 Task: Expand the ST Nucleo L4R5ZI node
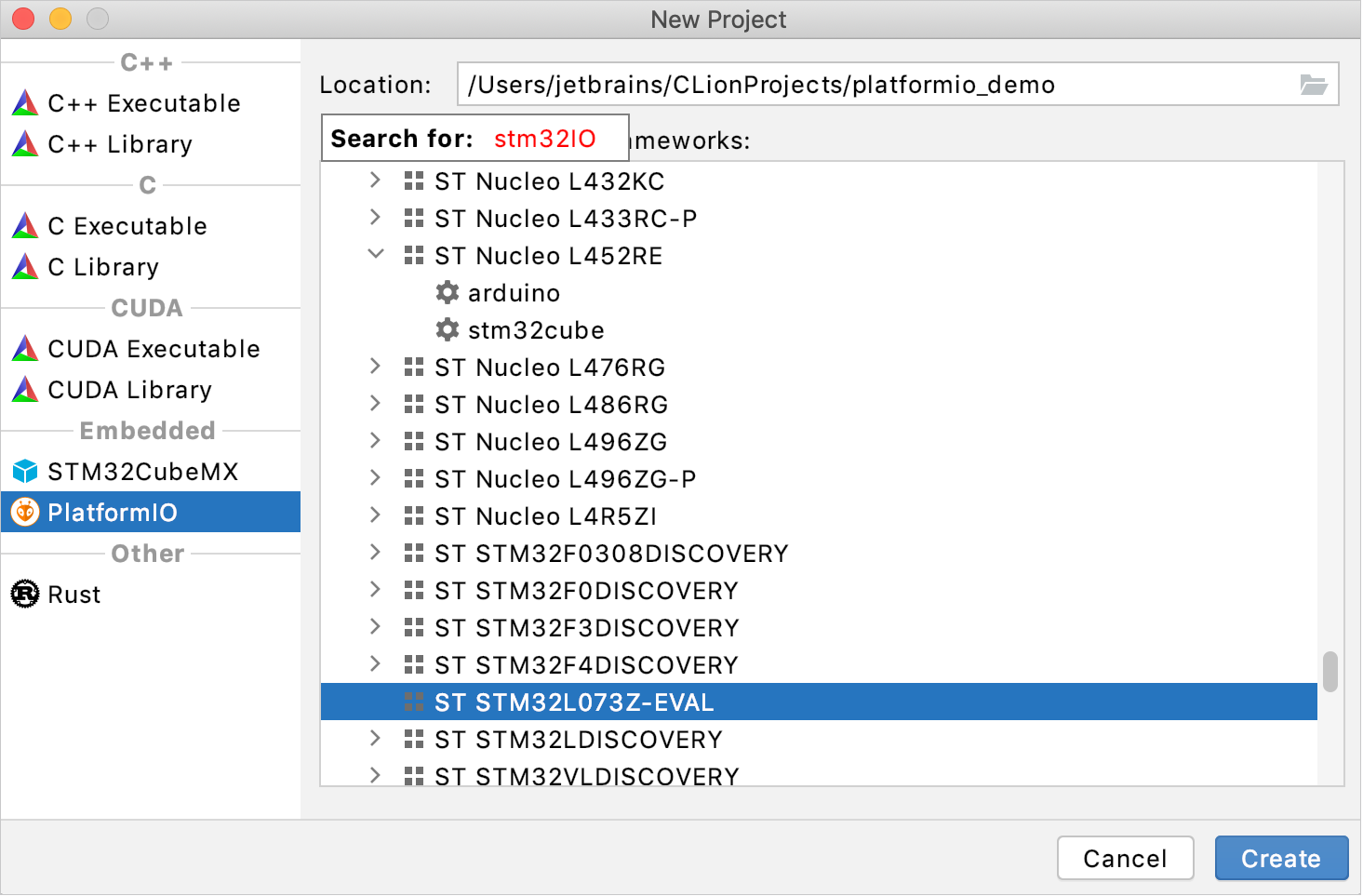pyautogui.click(x=375, y=515)
